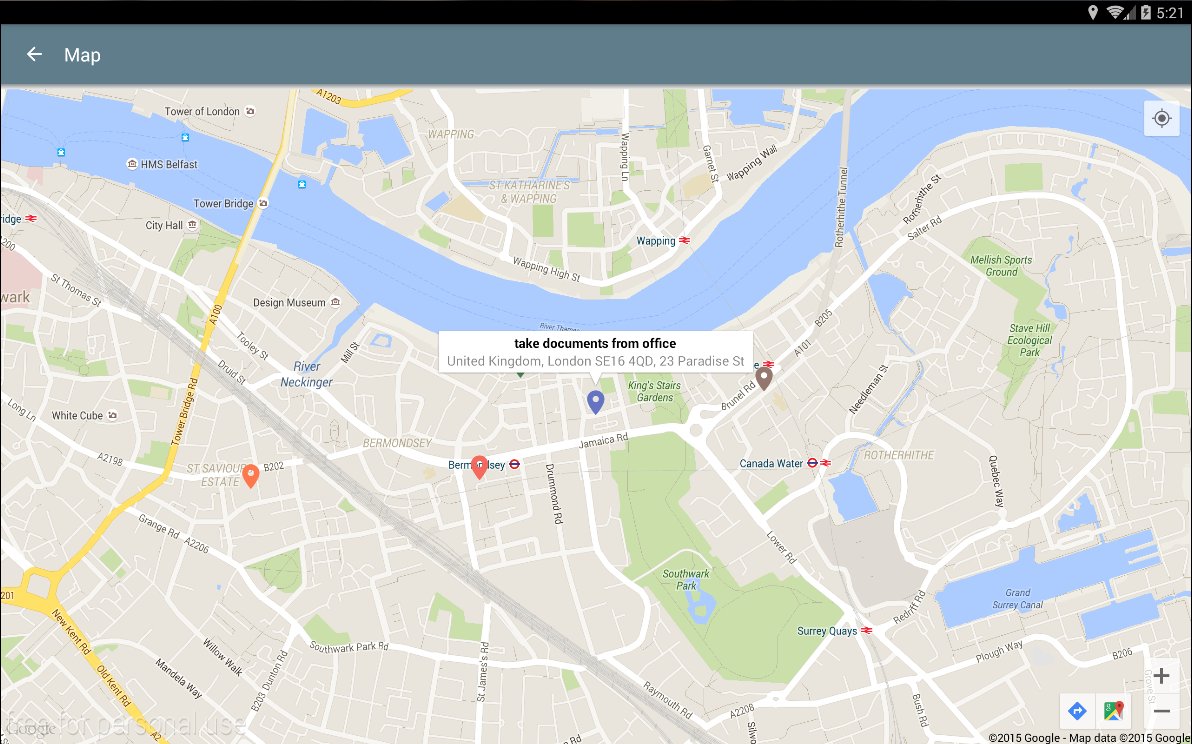
Task: Tap the orange marker at St Saviour's Estate
Action: click(x=251, y=476)
